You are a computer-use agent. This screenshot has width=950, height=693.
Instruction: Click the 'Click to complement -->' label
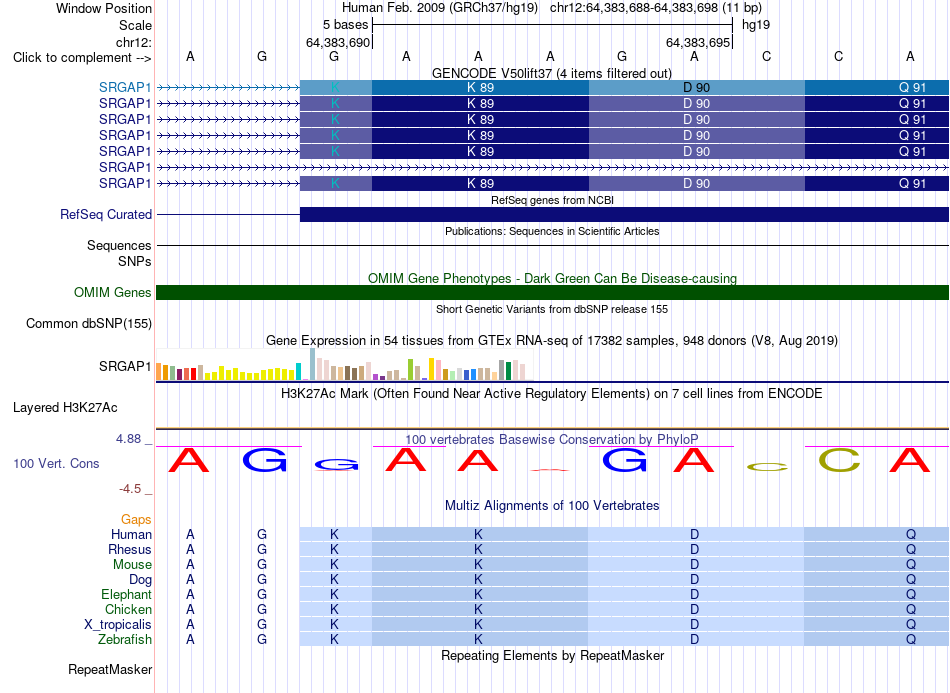tap(82, 58)
